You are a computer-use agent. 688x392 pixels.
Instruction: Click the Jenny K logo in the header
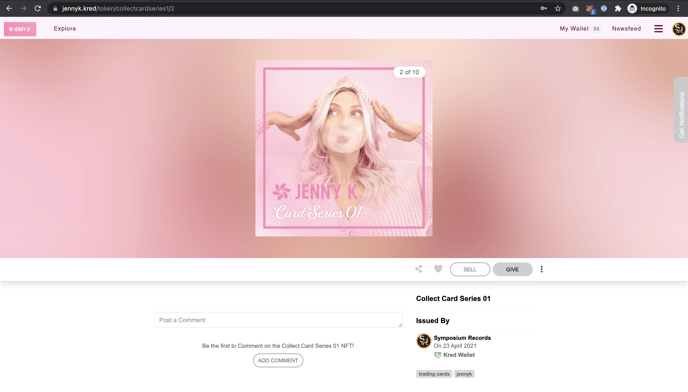[x=20, y=29]
